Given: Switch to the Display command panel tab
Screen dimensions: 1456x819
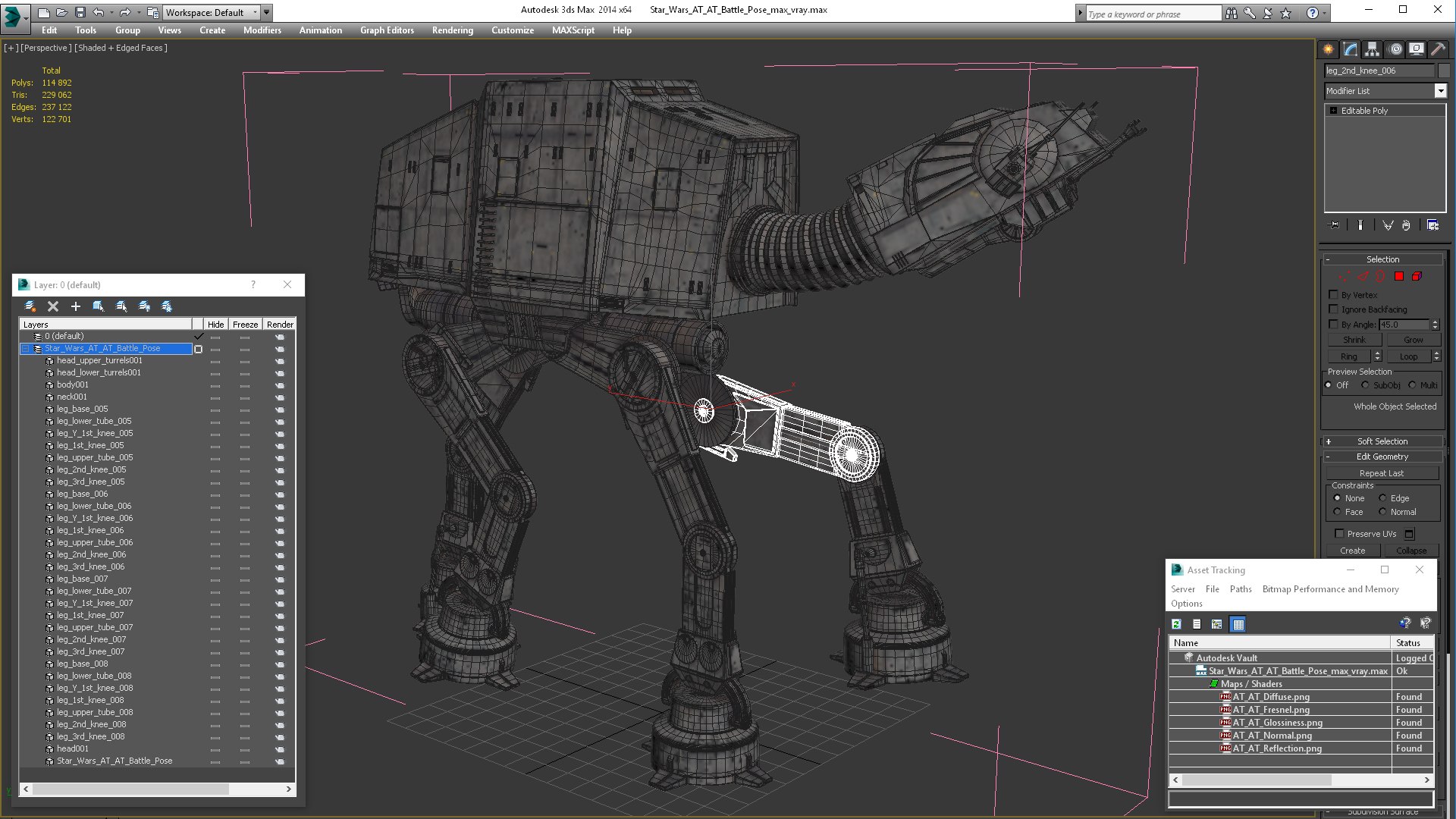Looking at the screenshot, I should coord(1417,49).
